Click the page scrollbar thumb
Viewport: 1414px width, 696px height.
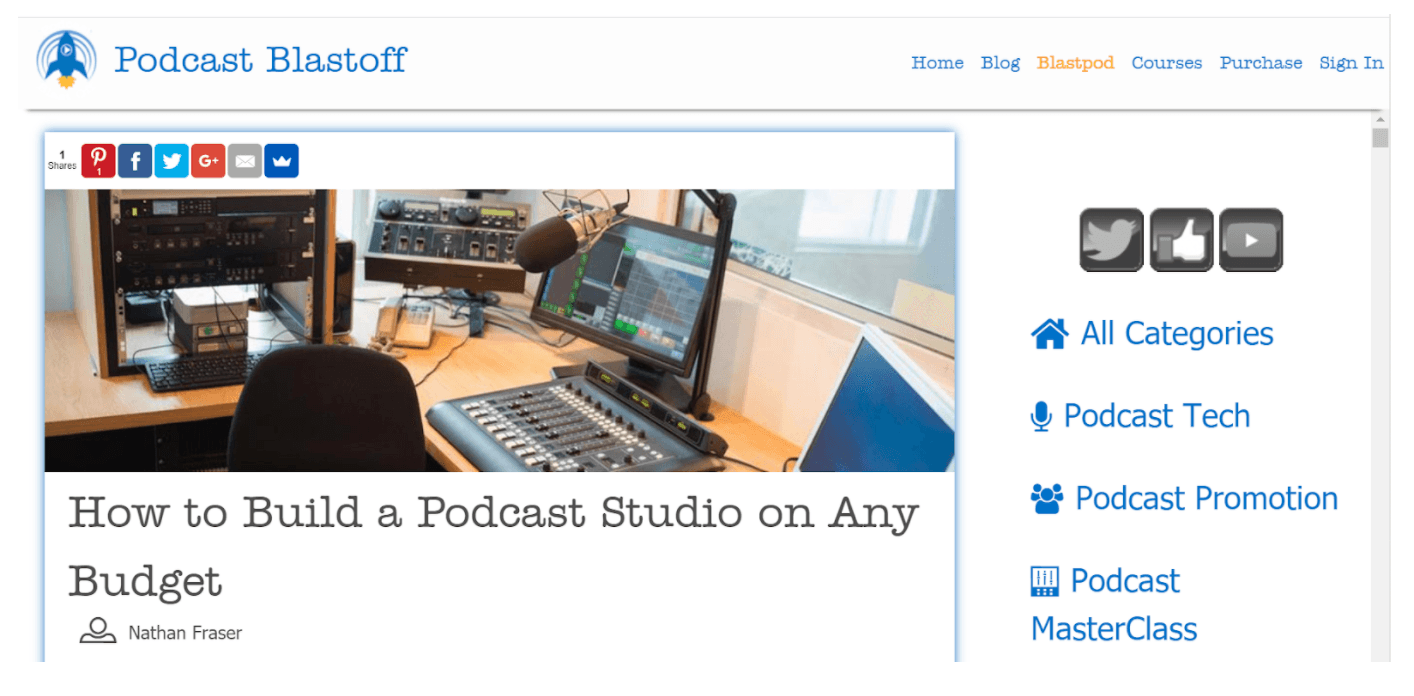tap(1380, 137)
